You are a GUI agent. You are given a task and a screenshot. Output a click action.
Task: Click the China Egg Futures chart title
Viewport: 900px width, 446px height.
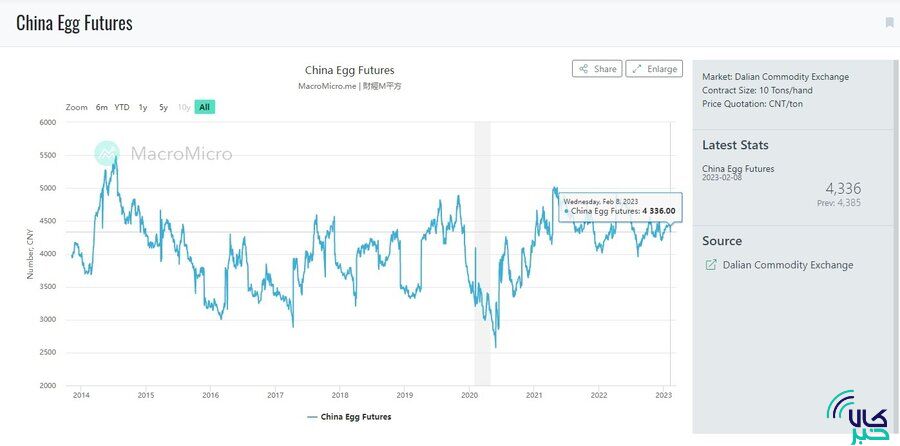[x=349, y=70]
